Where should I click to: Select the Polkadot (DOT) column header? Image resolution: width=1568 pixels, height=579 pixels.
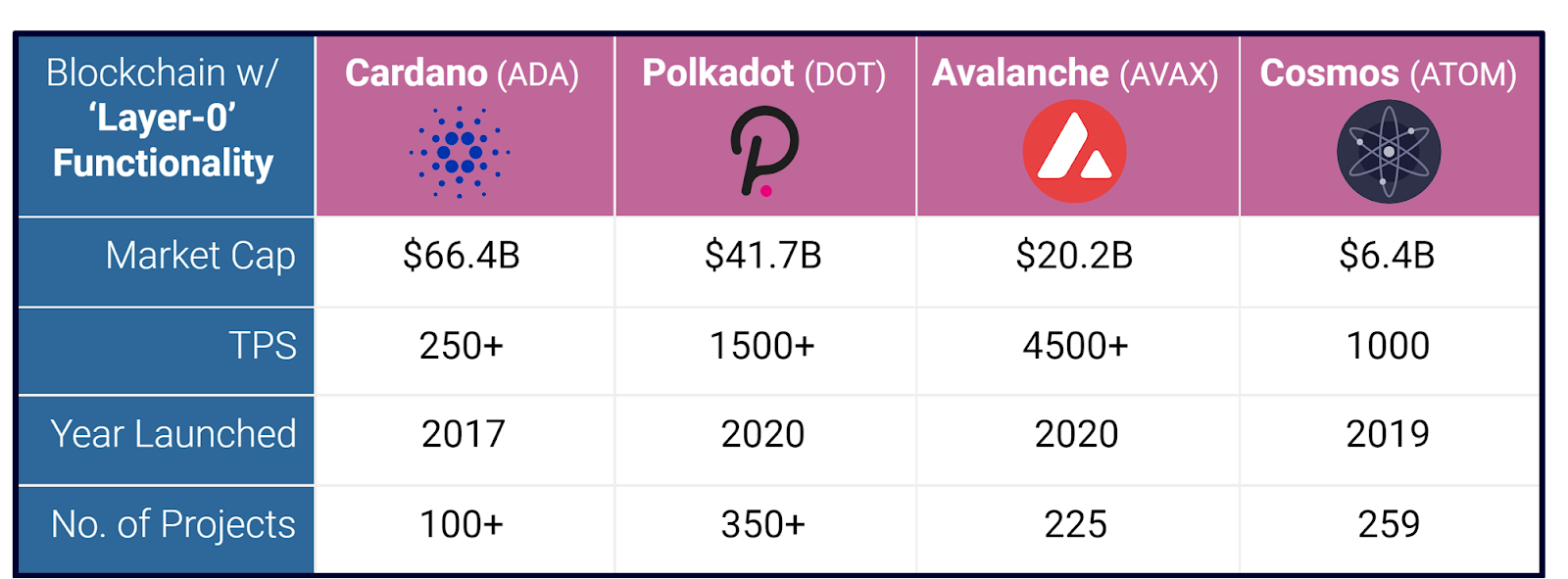763,73
